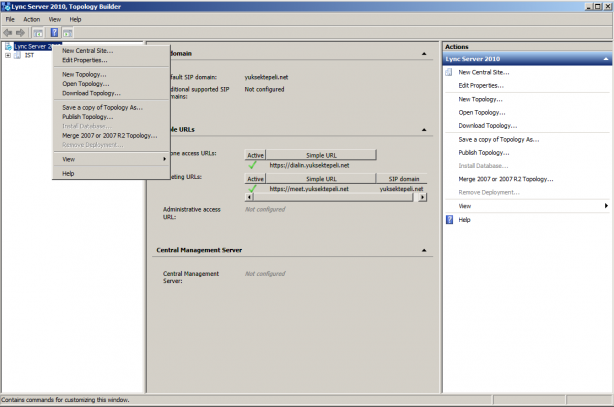Image resolution: width=614 pixels, height=407 pixels.
Task: Click the Actions pane title
Action: (457, 47)
